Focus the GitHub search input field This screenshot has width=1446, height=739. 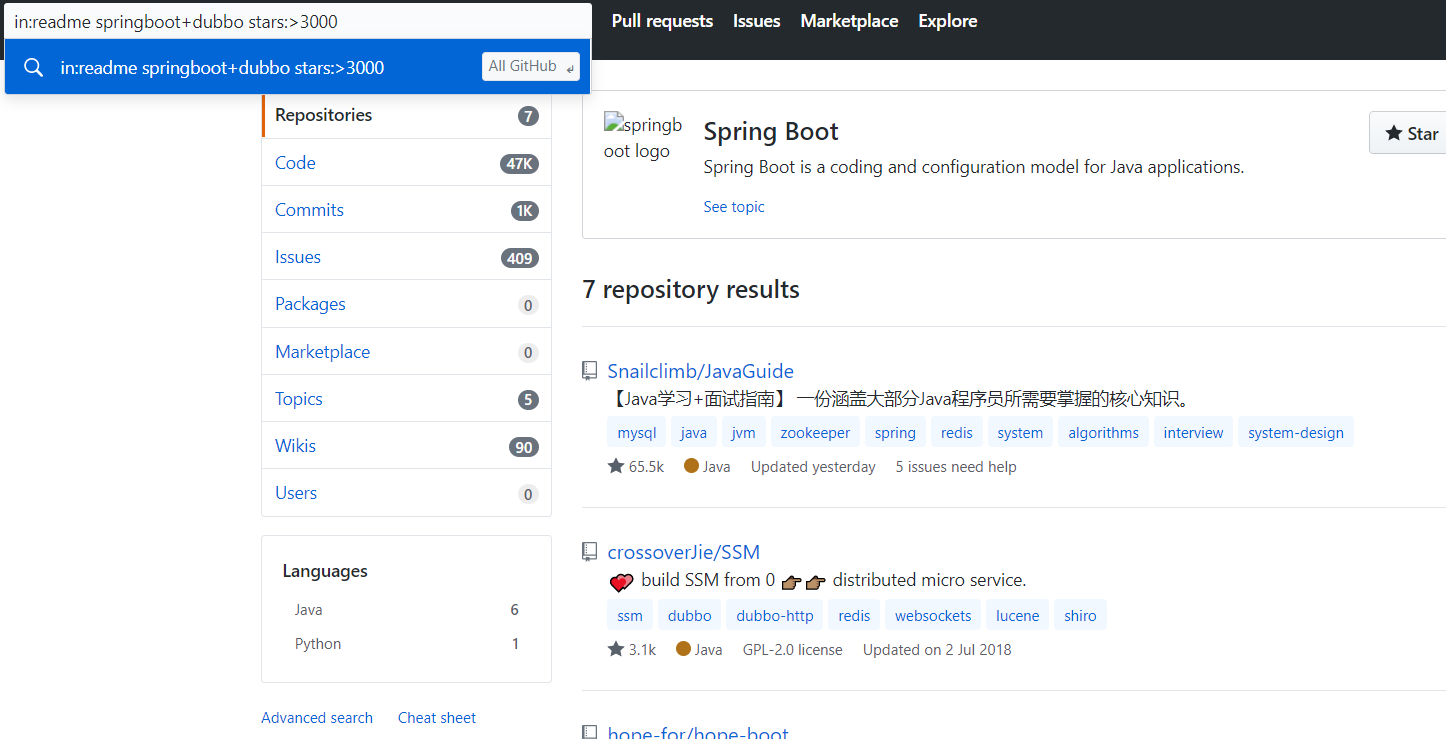pos(297,20)
